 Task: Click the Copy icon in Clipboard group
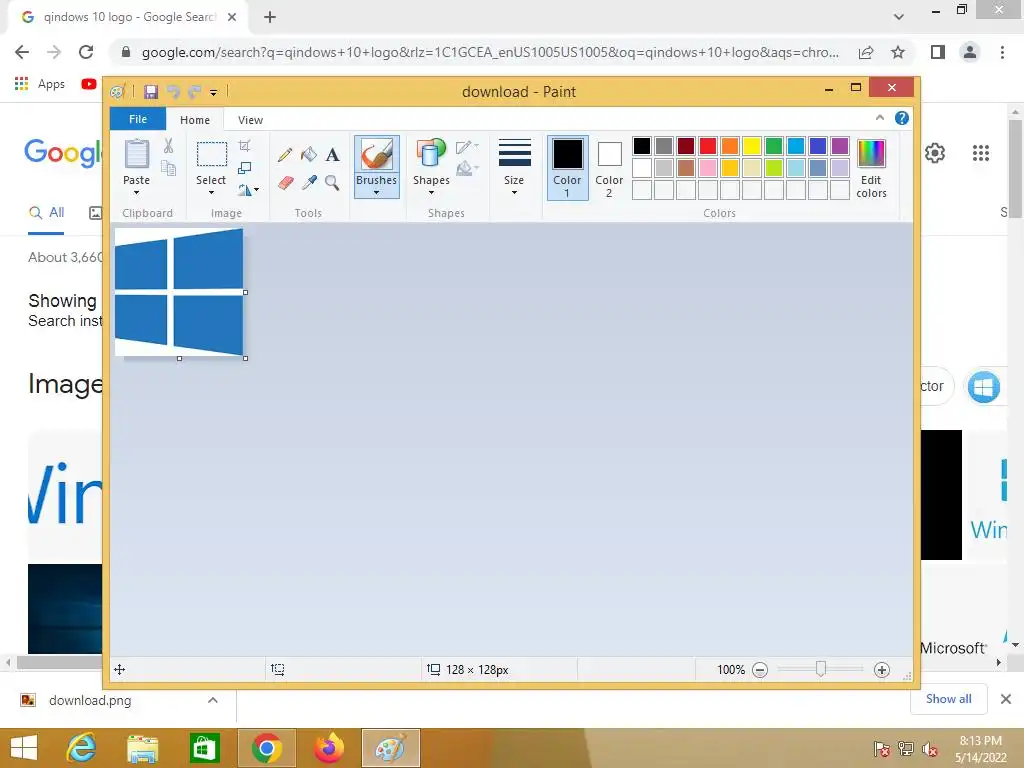[168, 168]
